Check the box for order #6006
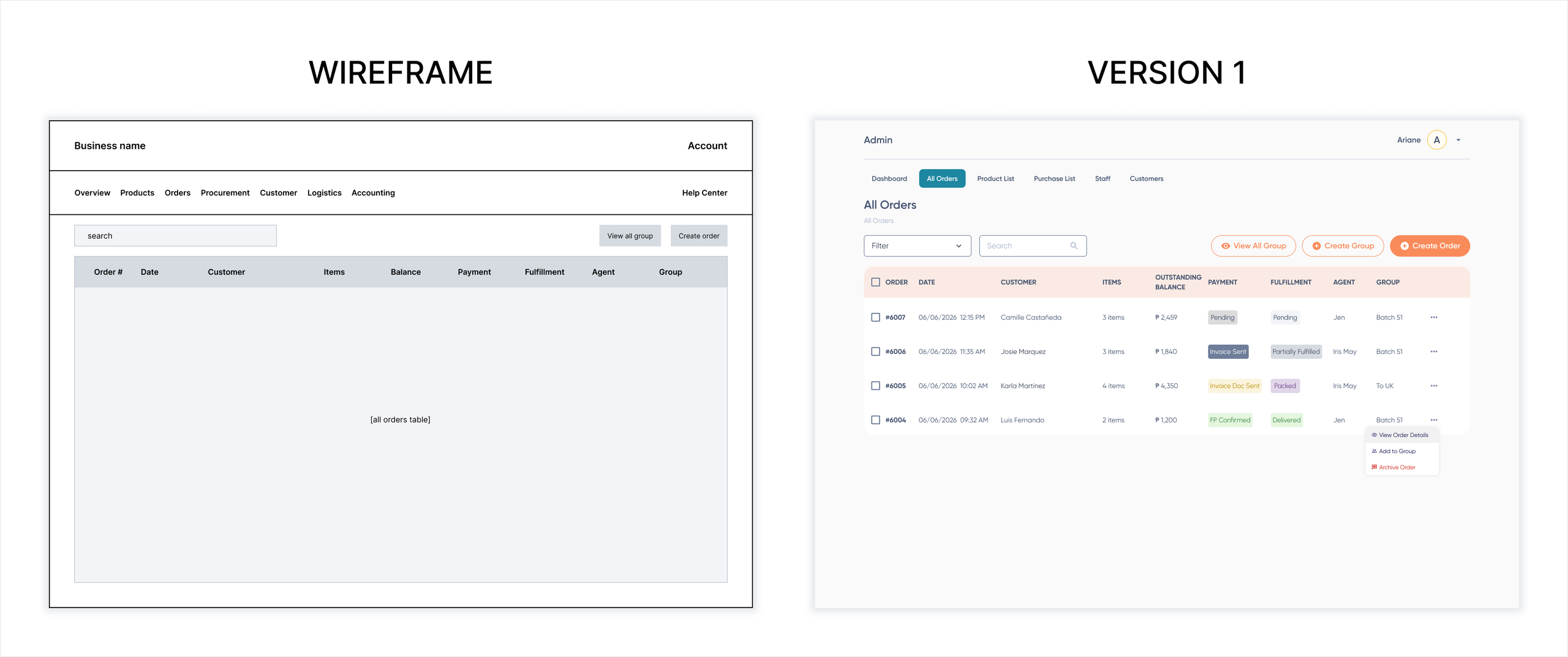This screenshot has height=657, width=1568. [x=875, y=351]
